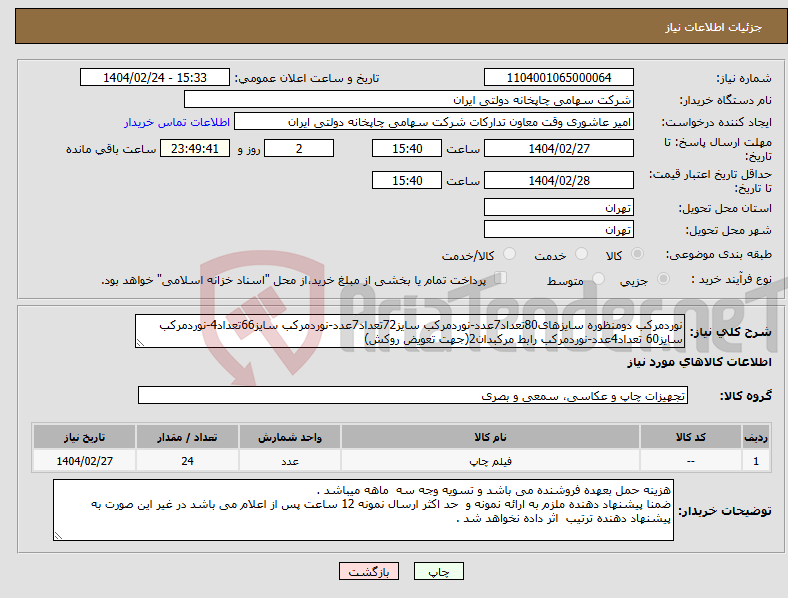Click the buyer name field شرکت سهامی چاپخانه دولتی ایران
The height and width of the screenshot is (598, 788).
[x=409, y=99]
